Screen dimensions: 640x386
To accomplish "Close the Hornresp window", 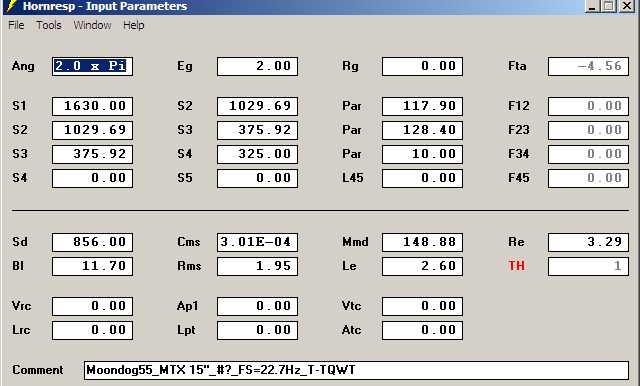I will [627, 6].
